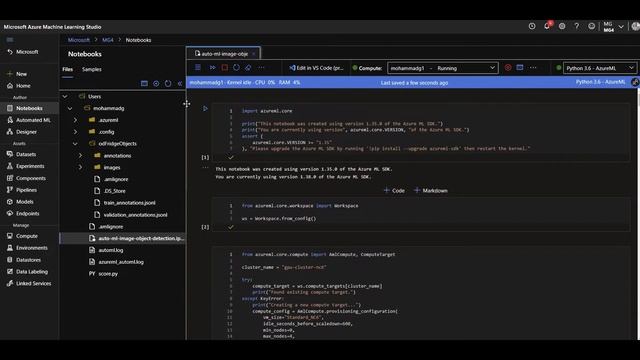
Task: Open the notifications bell
Action: (547, 27)
